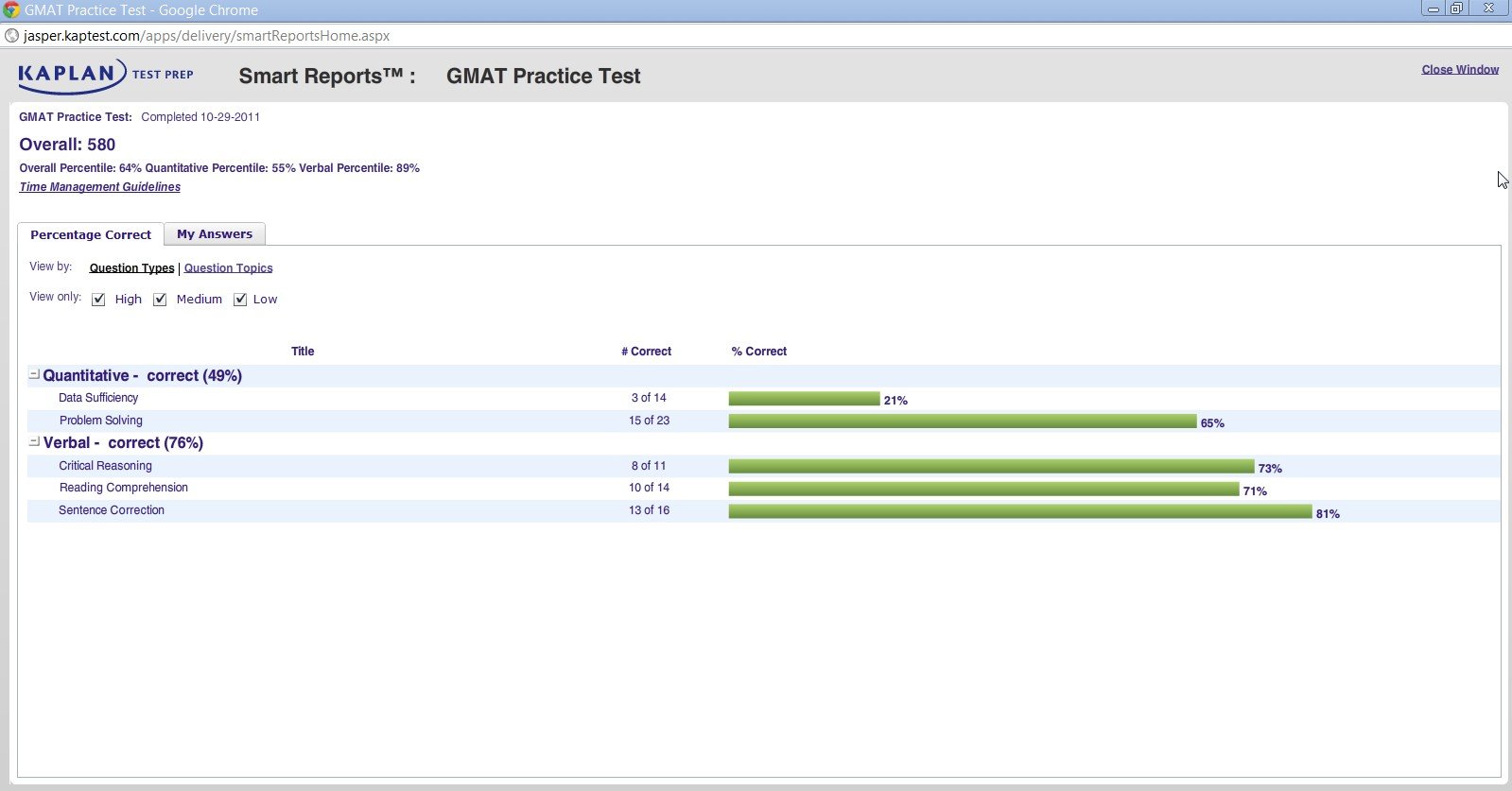View by Question Topics
Screen dimensions: 1512x791
click(228, 268)
